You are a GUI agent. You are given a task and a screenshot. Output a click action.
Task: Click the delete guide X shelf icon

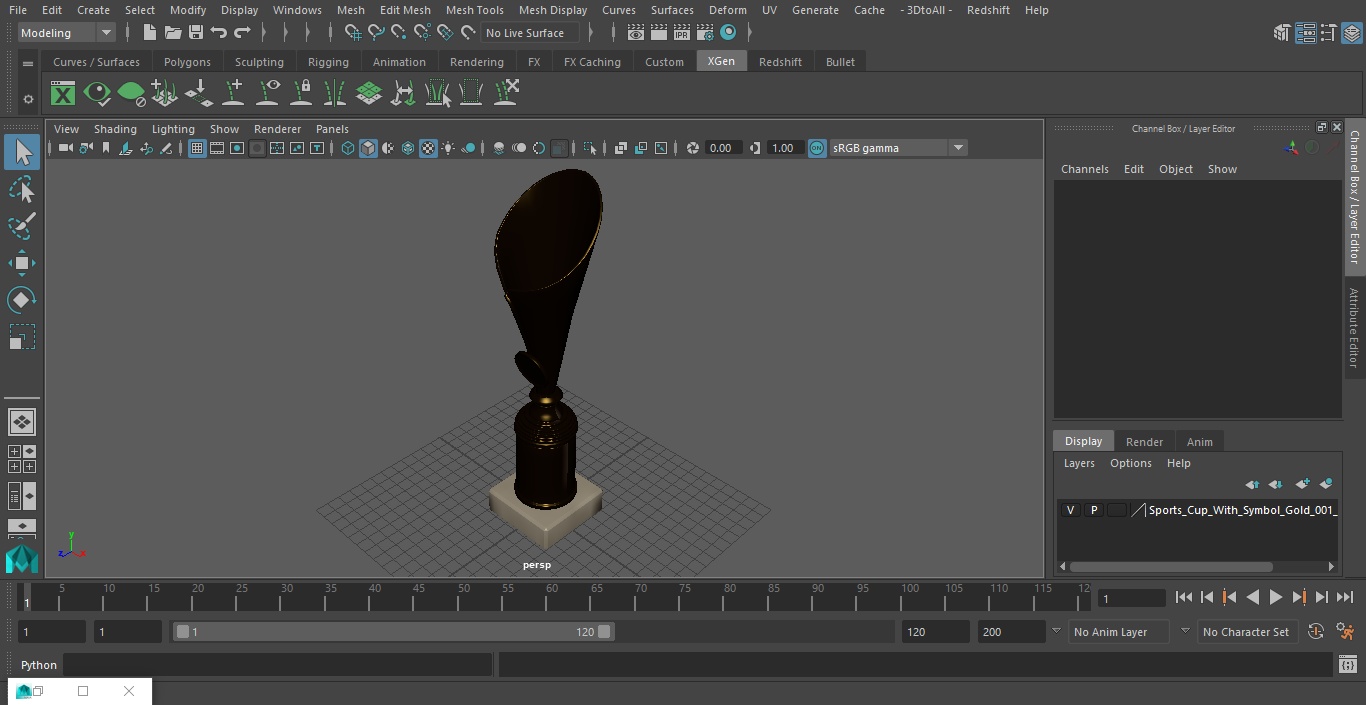tap(506, 93)
